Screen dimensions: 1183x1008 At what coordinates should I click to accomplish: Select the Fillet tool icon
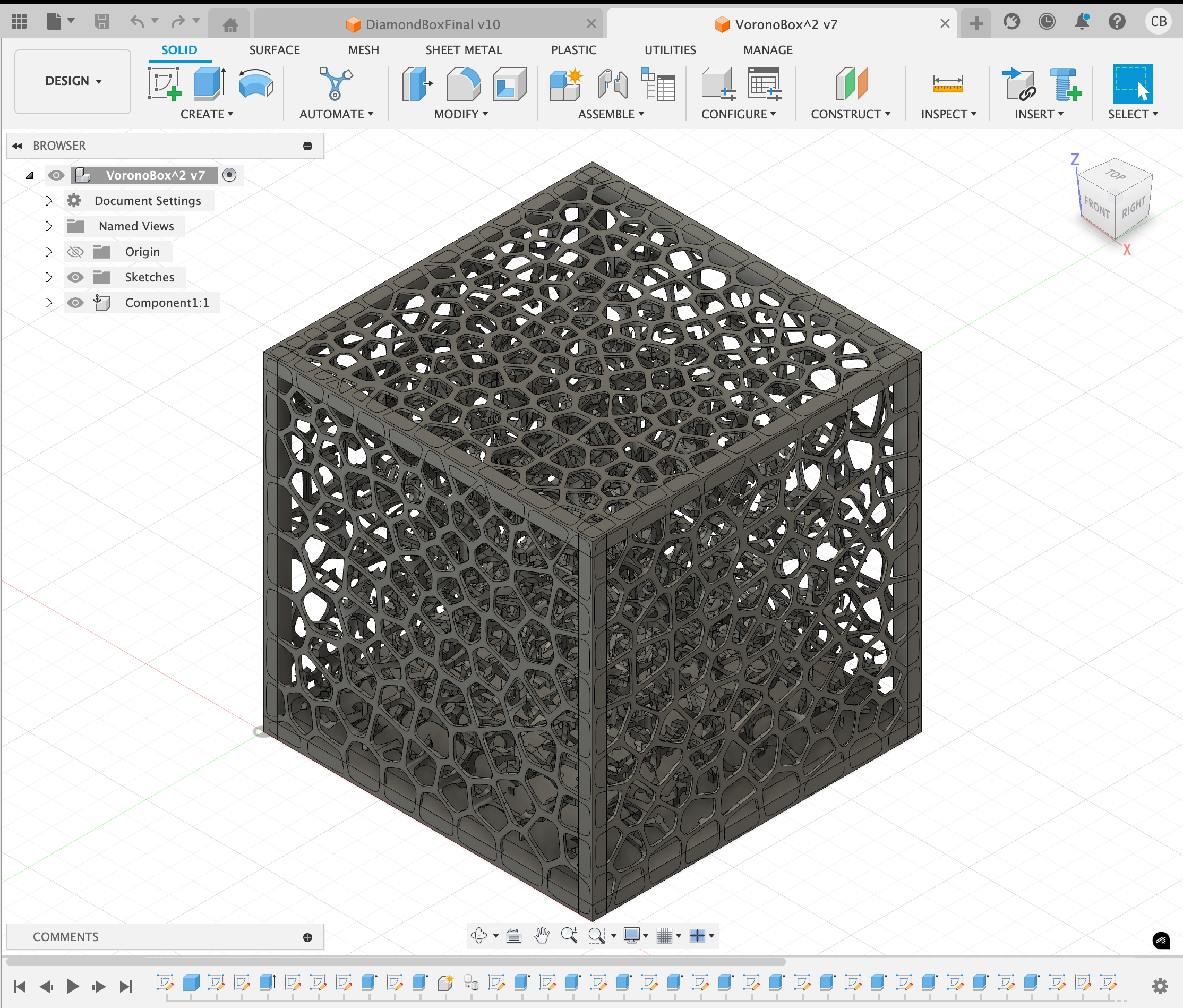(462, 83)
